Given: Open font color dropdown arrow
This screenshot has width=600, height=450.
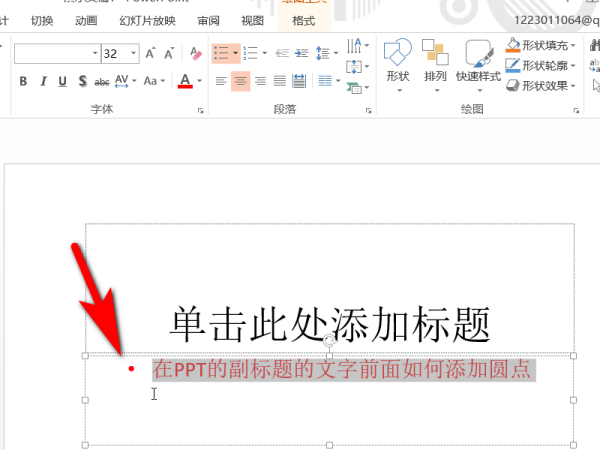Looking at the screenshot, I should 199,81.
